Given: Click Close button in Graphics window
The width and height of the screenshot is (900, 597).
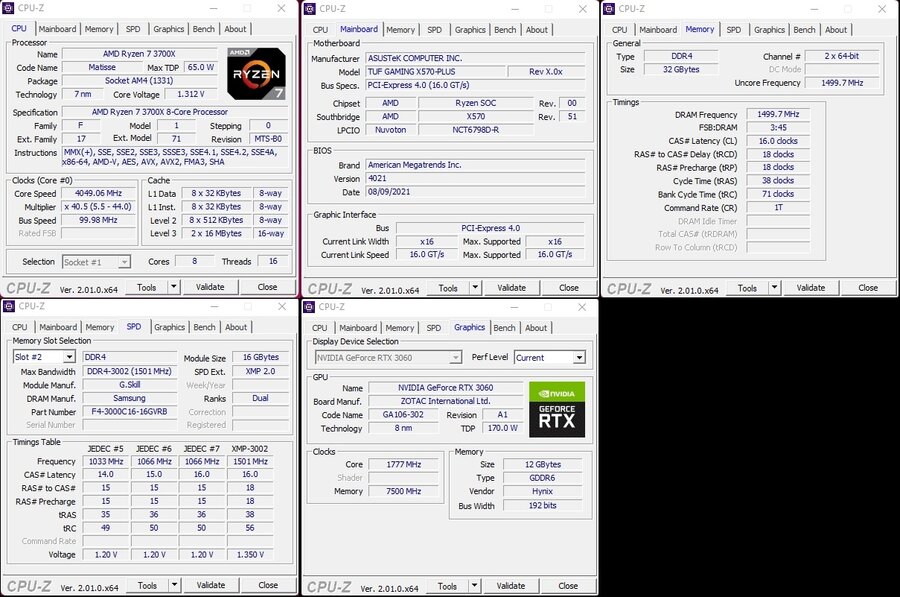Looking at the screenshot, I should tap(568, 586).
